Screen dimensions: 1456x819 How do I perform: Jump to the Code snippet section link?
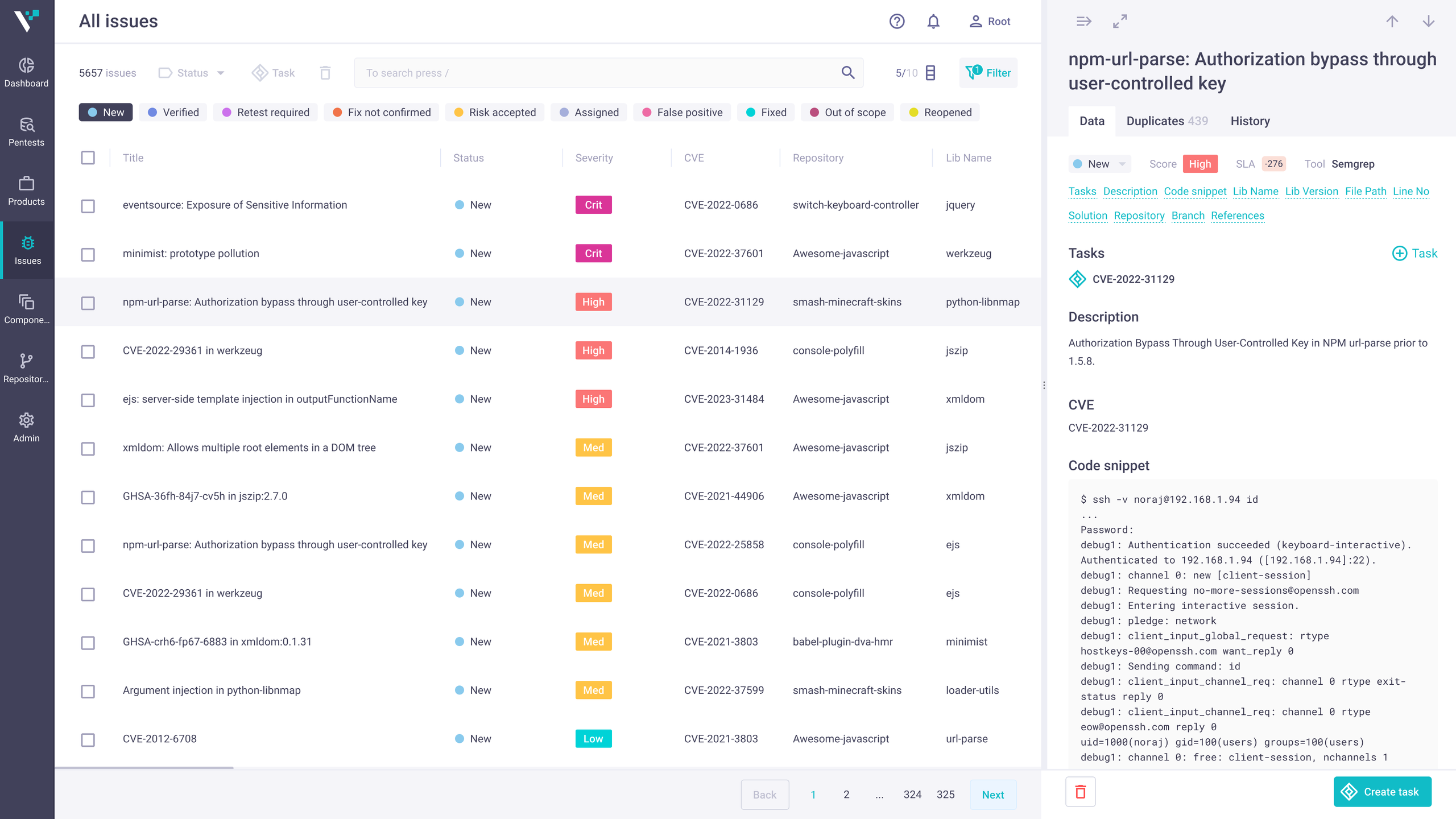[x=1194, y=192]
